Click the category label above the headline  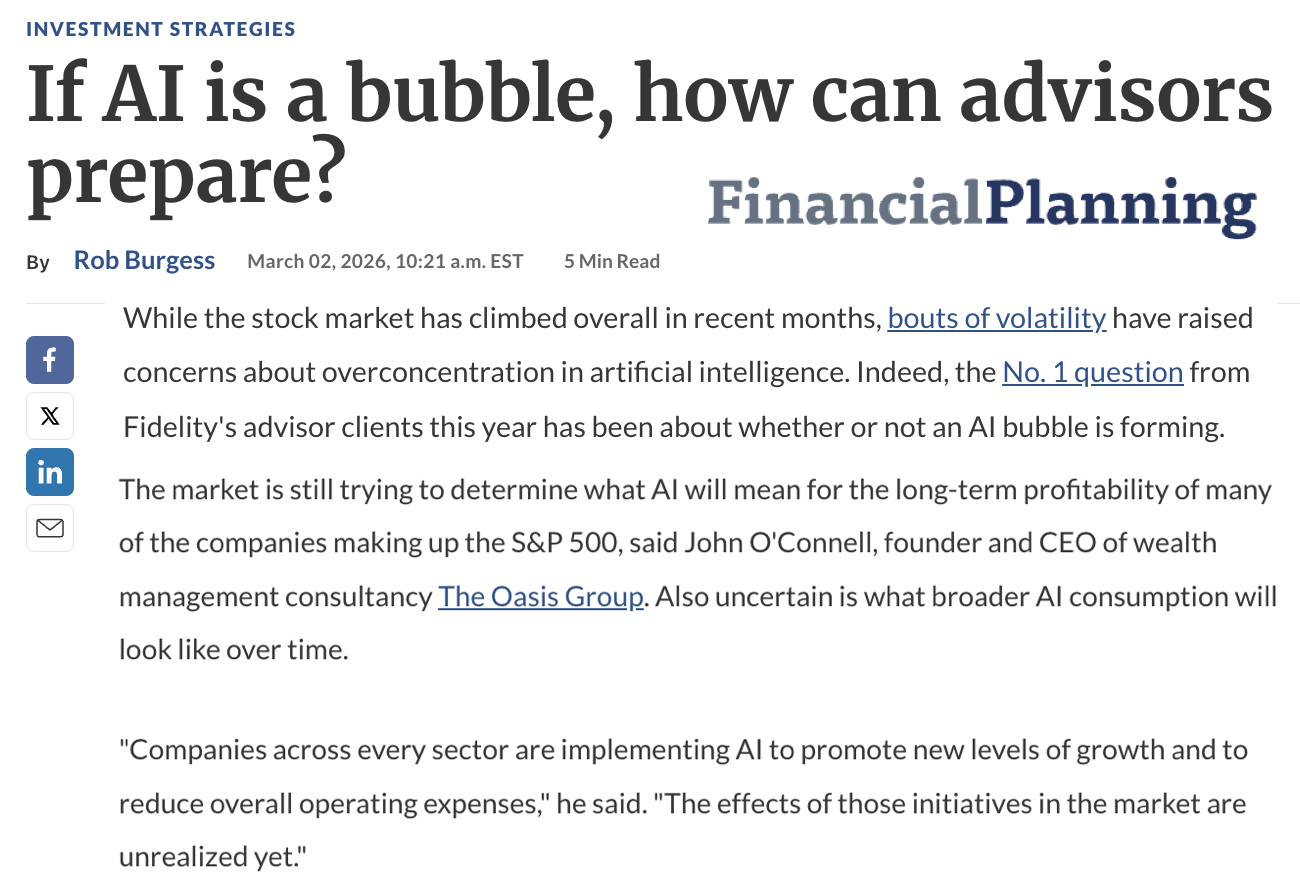pos(161,29)
